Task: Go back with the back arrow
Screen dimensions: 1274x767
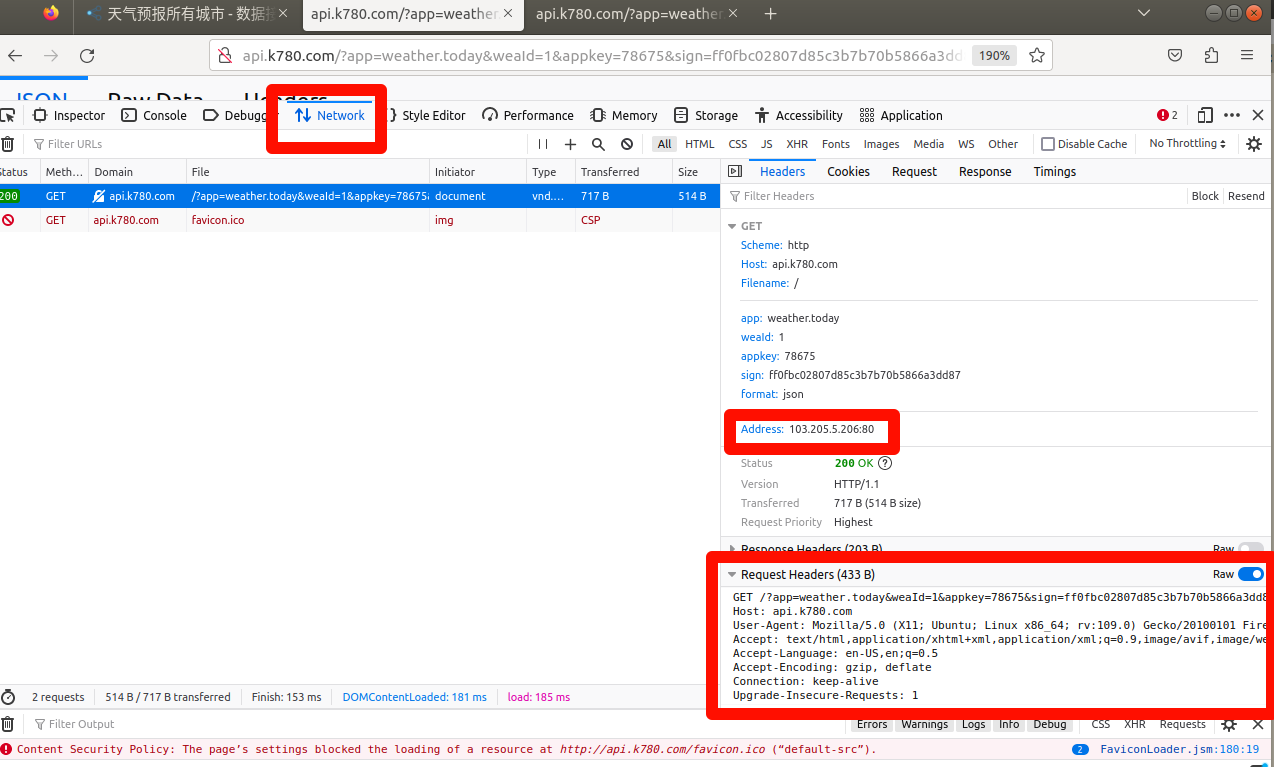Action: coord(15,56)
